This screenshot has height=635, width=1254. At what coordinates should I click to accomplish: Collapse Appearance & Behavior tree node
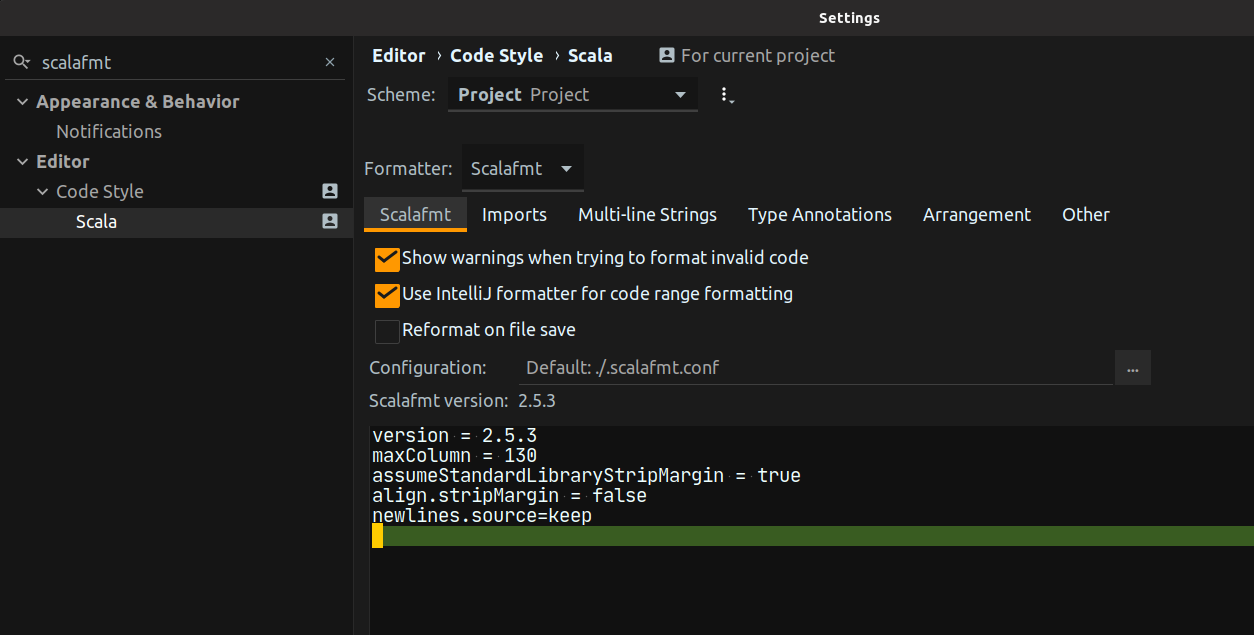pos(23,102)
